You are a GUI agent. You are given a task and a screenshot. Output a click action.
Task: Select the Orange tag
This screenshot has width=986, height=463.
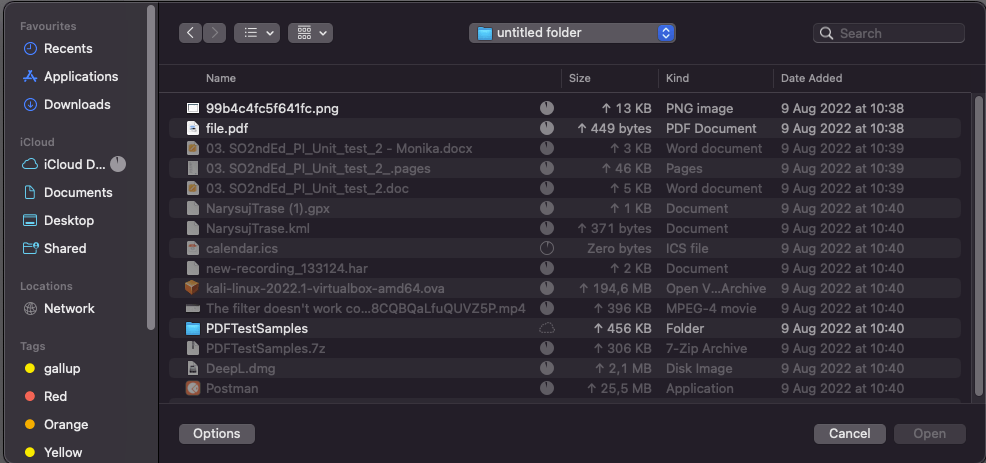point(65,425)
